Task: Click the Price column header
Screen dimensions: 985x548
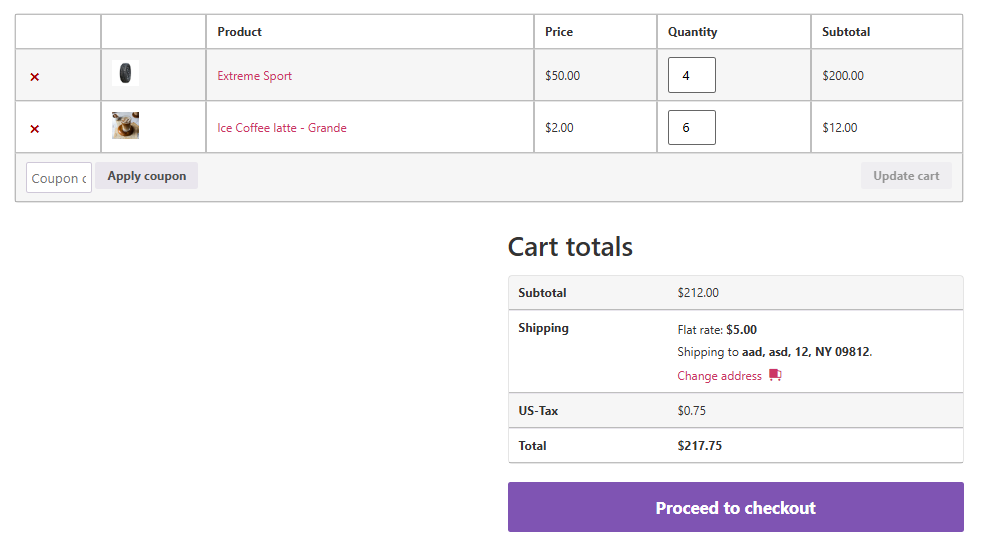Action: pyautogui.click(x=559, y=32)
